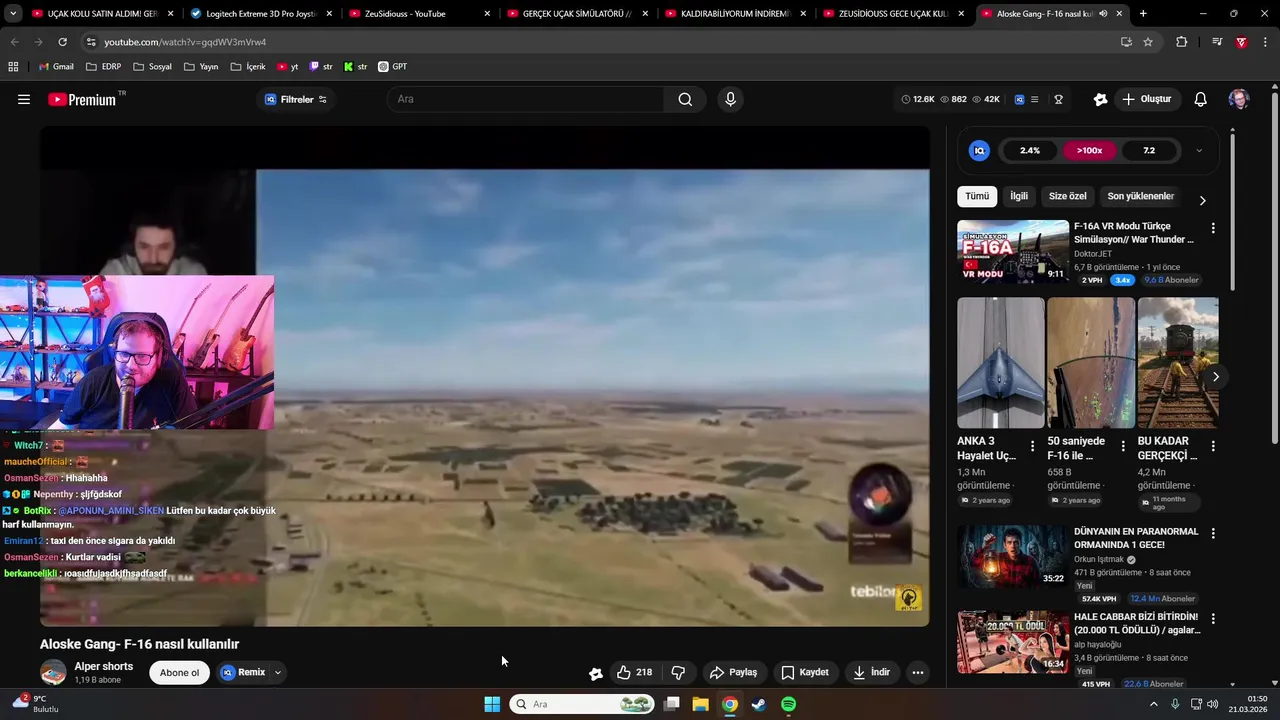Image resolution: width=1280 pixels, height=720 pixels.
Task: Open F-16A VR Modu video thumbnail
Action: coord(1013,252)
